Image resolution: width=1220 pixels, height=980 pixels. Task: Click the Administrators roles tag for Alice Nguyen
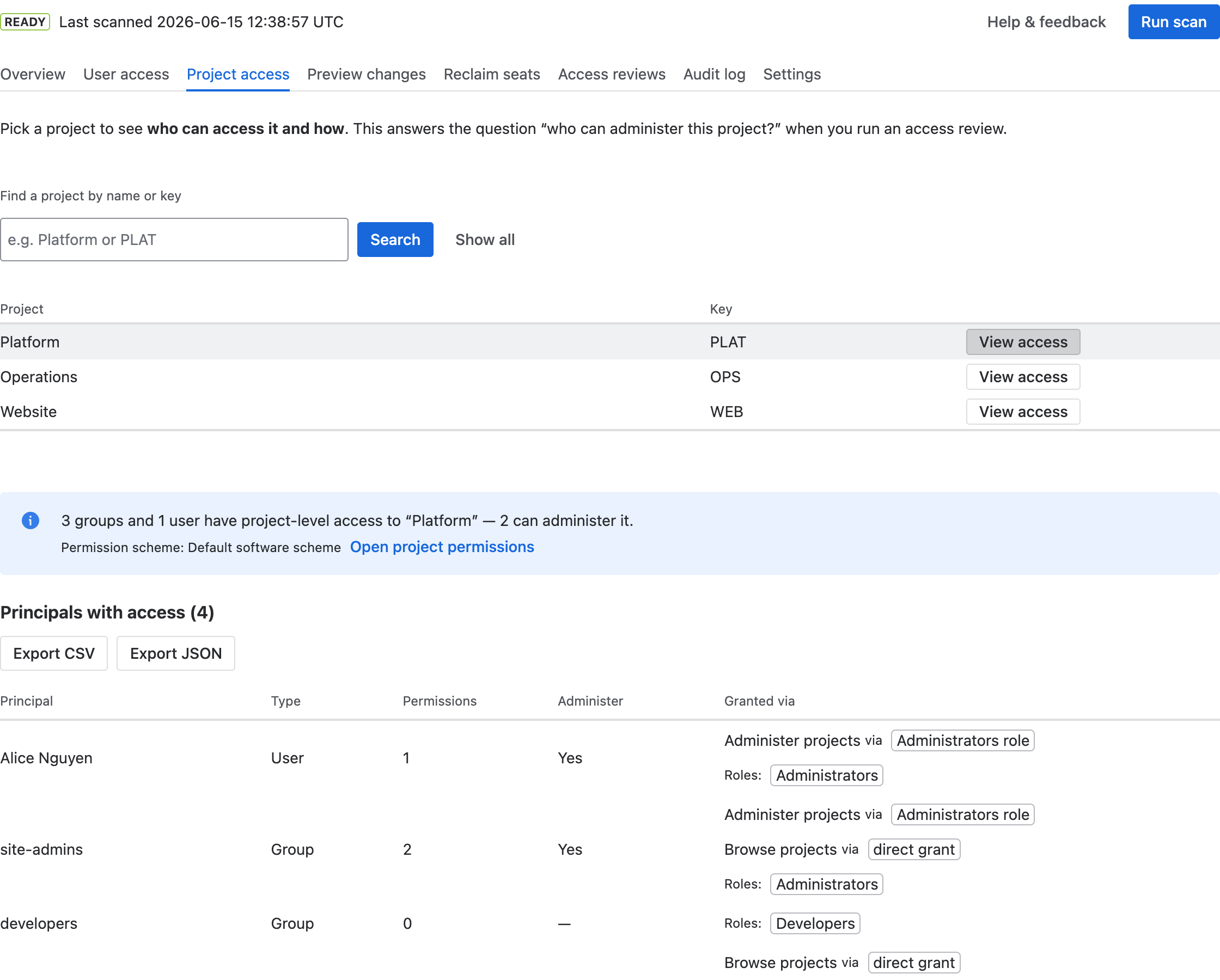827,776
